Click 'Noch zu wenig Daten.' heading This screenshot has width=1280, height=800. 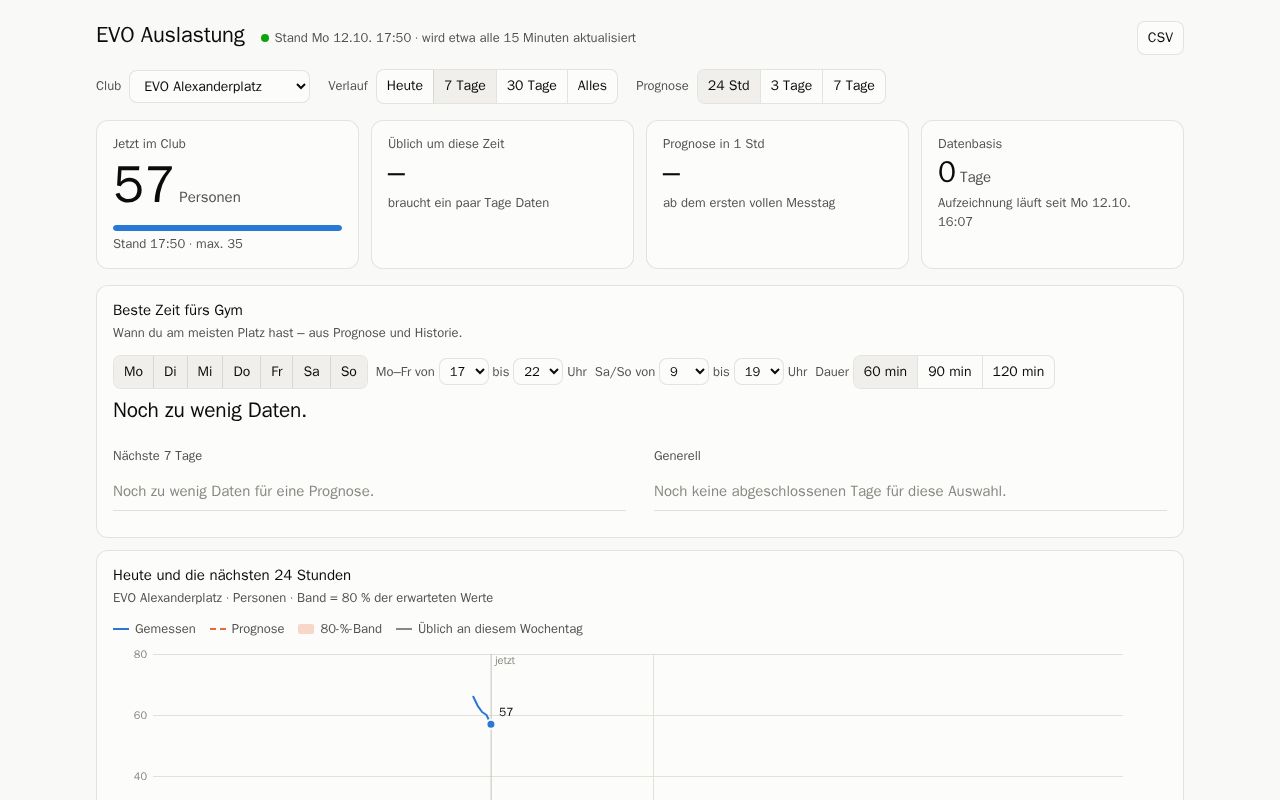pyautogui.click(x=210, y=410)
